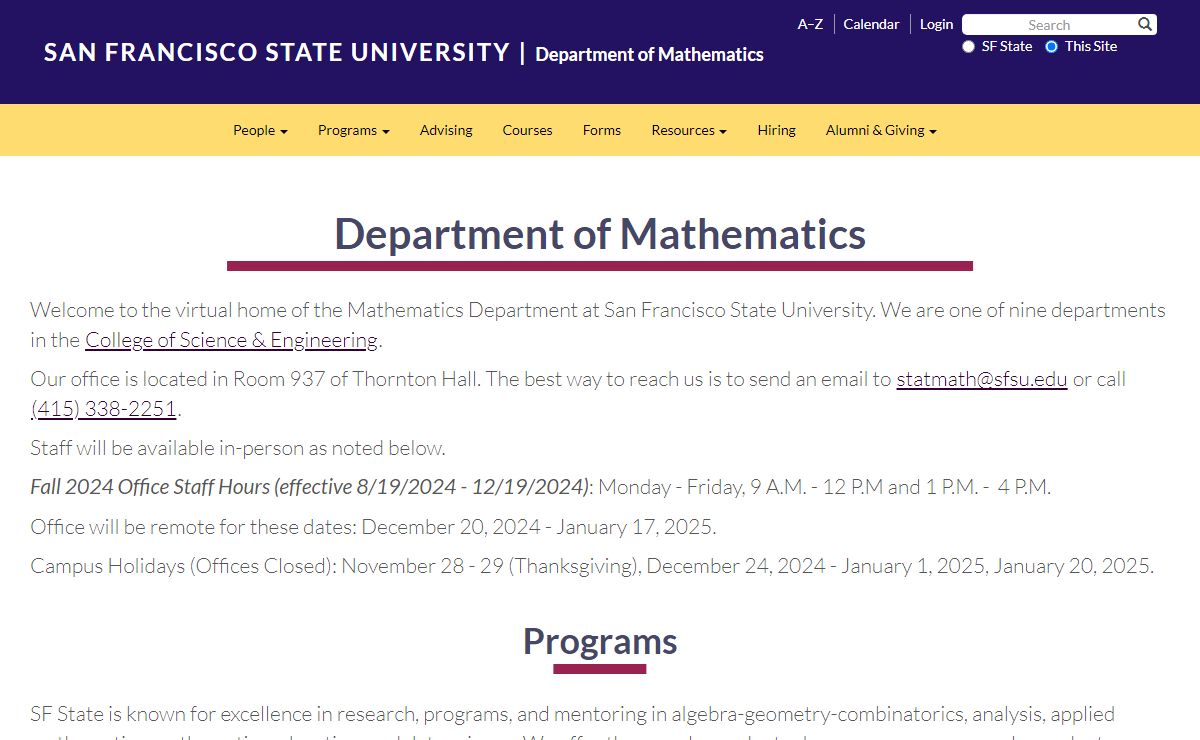Click the Campus Holidays (Offices Closed) line
This screenshot has width=1200, height=740.
coord(592,566)
